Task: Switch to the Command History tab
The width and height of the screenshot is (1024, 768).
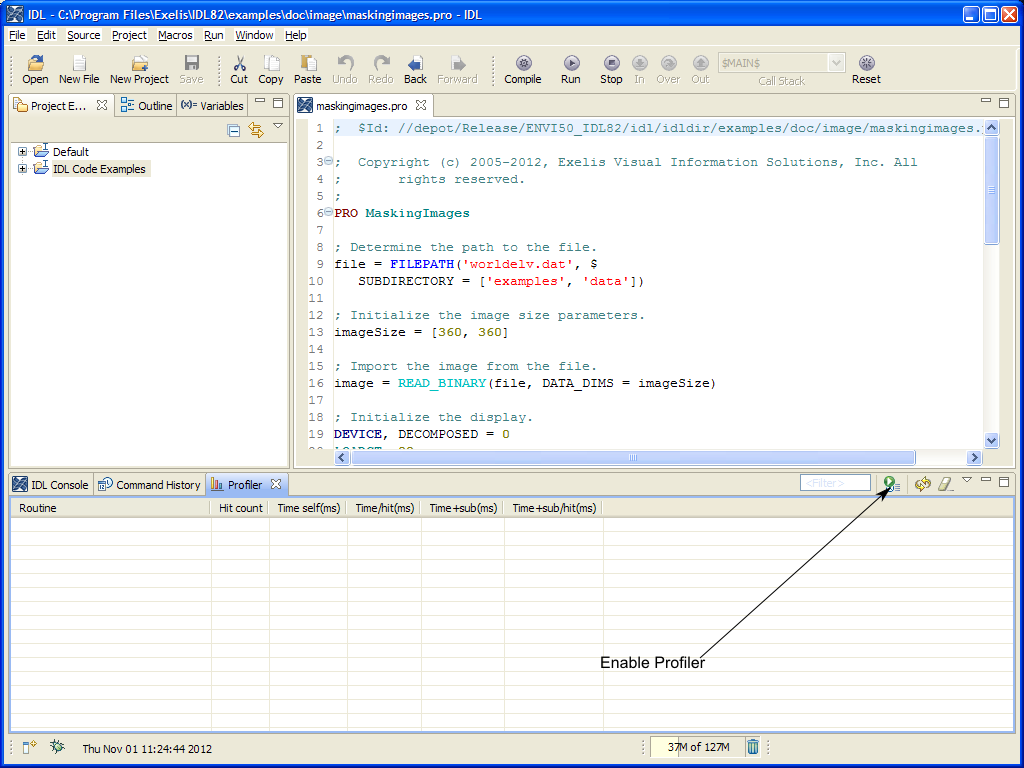Action: (149, 485)
